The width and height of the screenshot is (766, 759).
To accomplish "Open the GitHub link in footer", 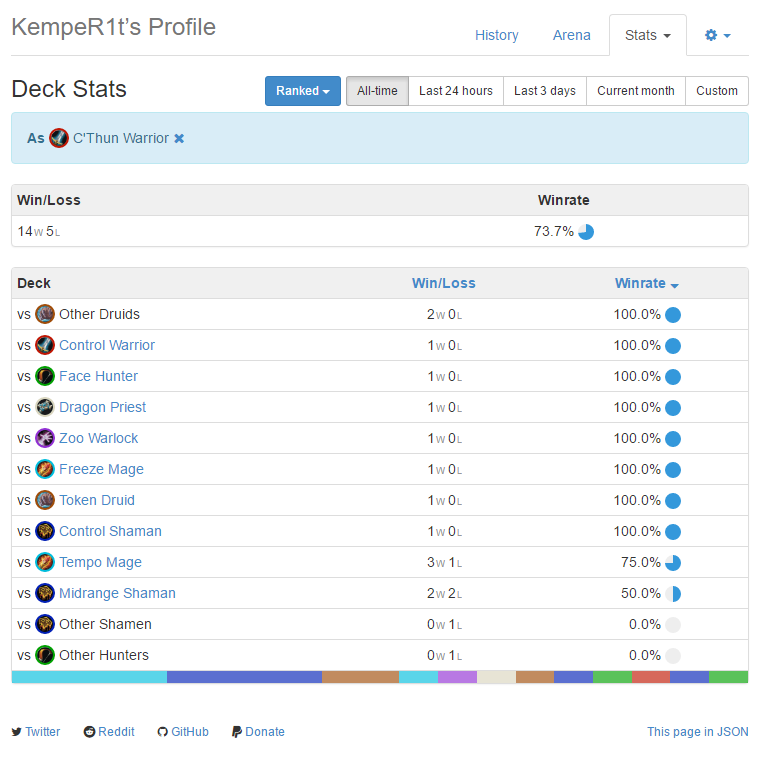I will [183, 732].
